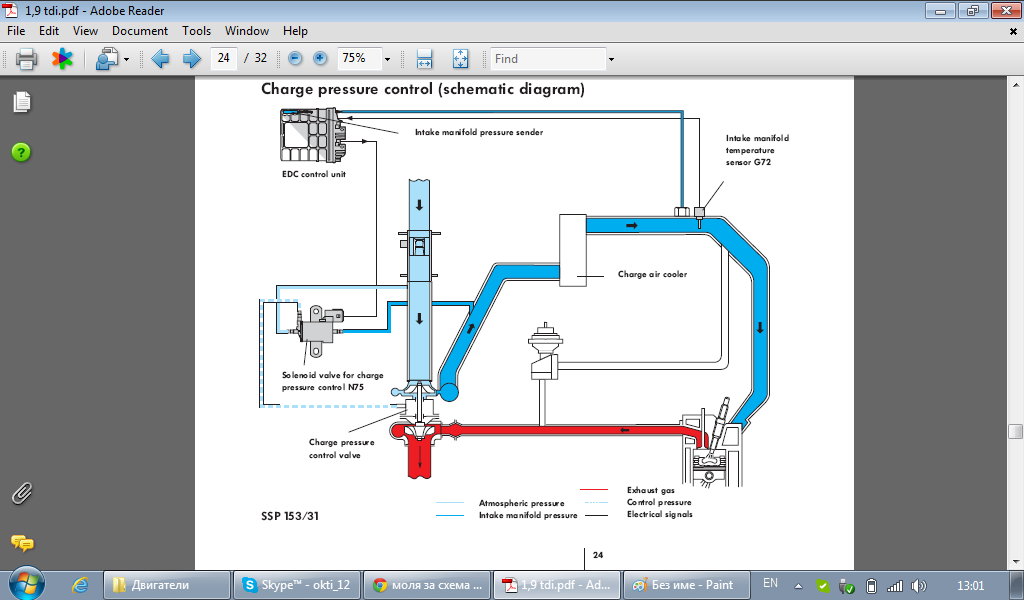Open the colorful collaboration star icon

[x=62, y=59]
